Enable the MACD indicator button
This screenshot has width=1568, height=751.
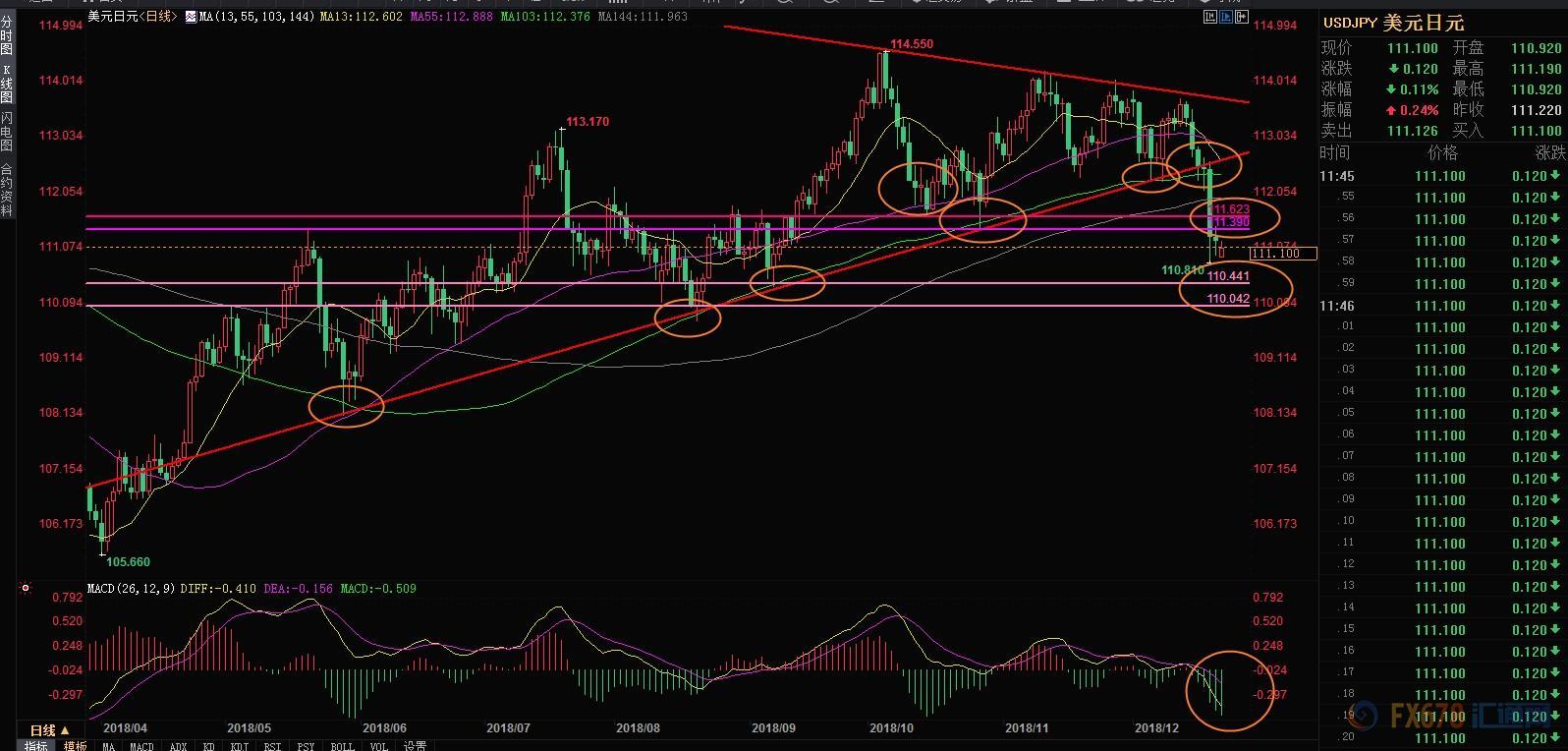[x=141, y=746]
